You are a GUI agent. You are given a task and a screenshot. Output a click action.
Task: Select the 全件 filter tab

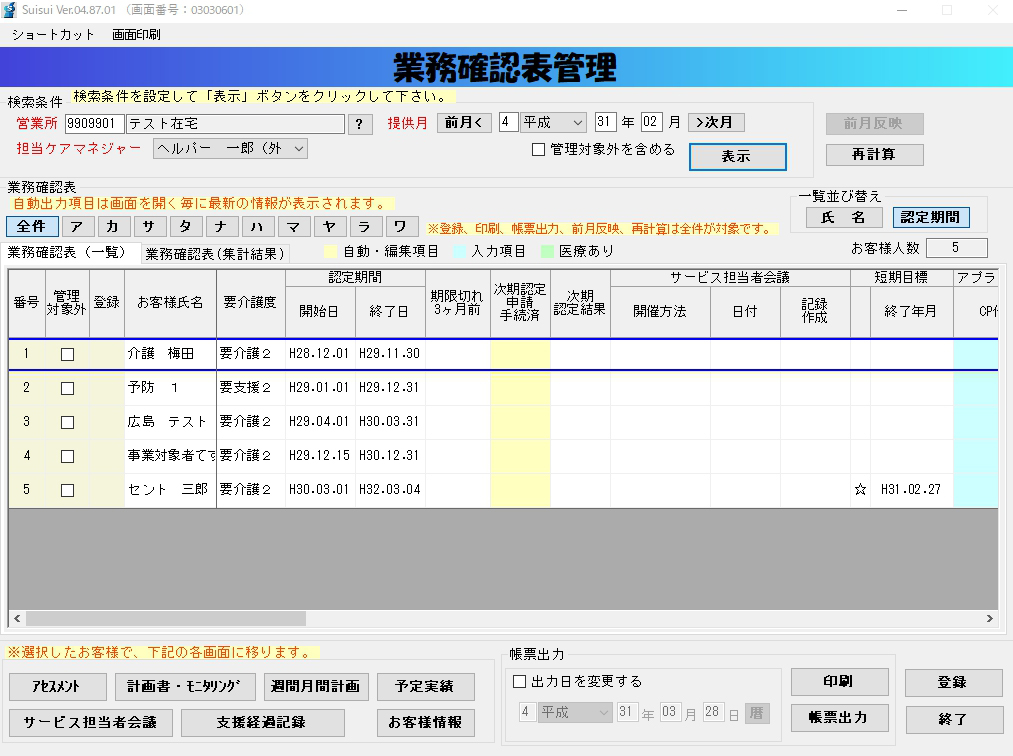click(32, 227)
